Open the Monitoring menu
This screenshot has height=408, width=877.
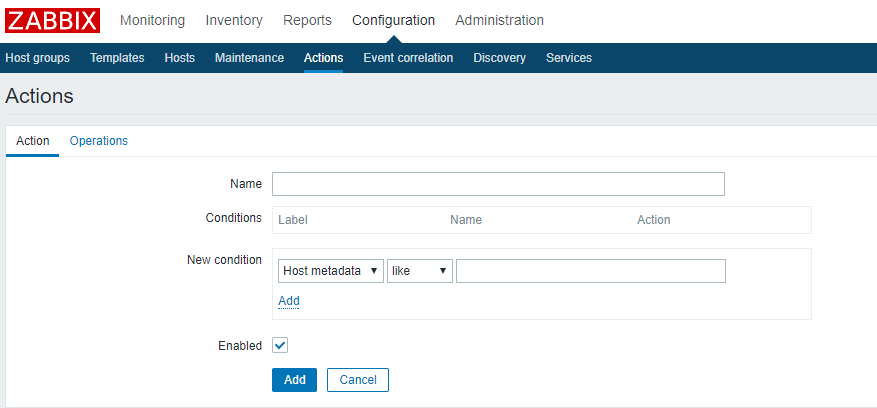click(x=152, y=20)
